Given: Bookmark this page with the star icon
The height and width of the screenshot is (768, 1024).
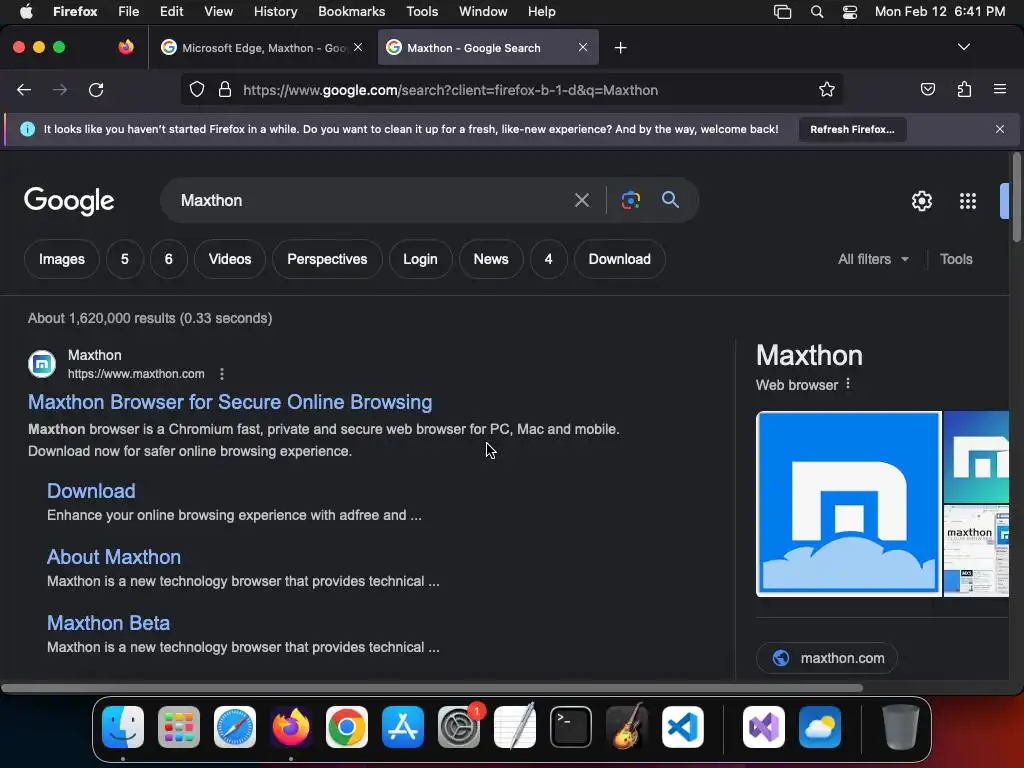Looking at the screenshot, I should point(827,89).
